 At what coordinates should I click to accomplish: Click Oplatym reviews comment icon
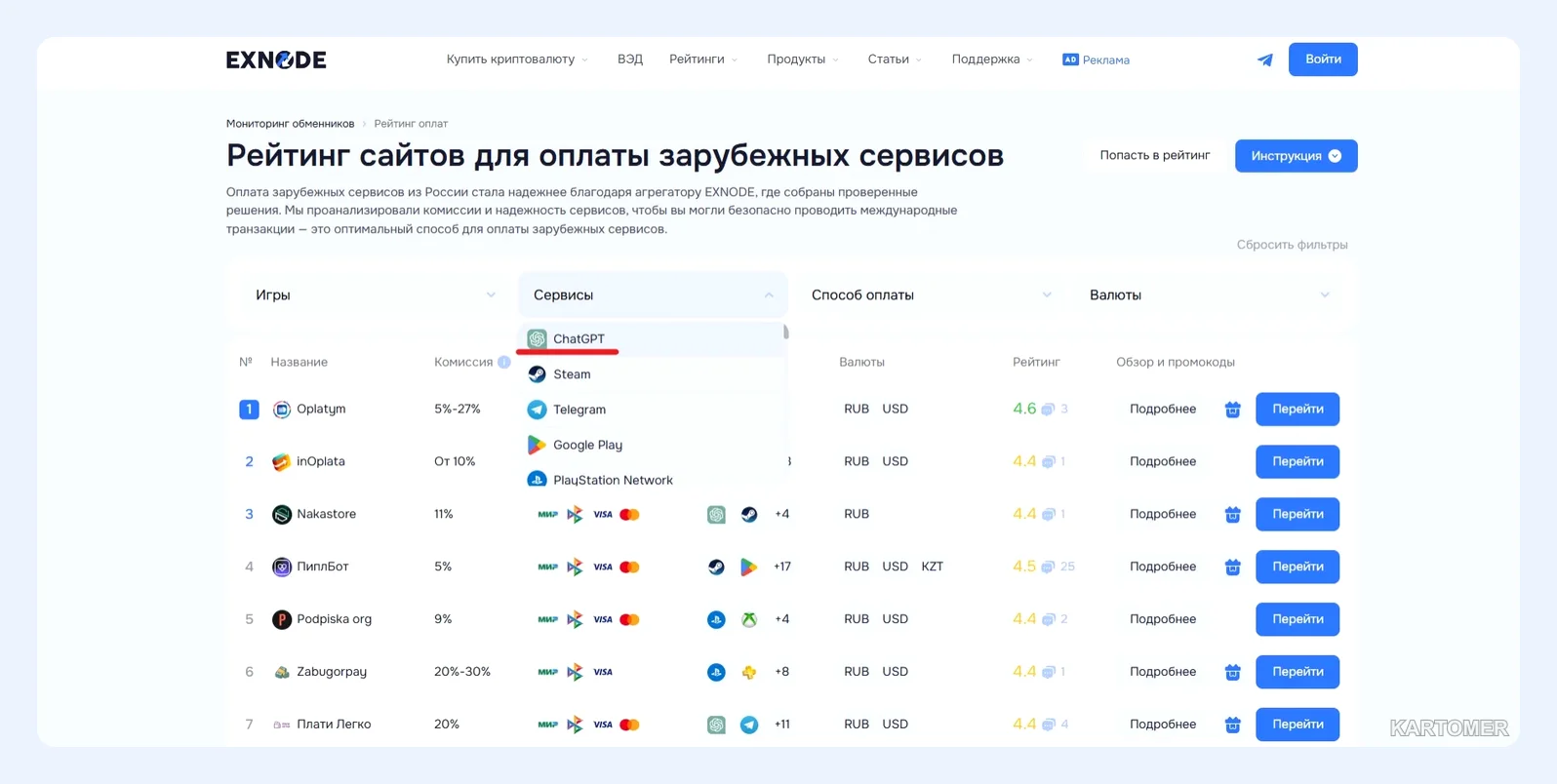point(1048,410)
